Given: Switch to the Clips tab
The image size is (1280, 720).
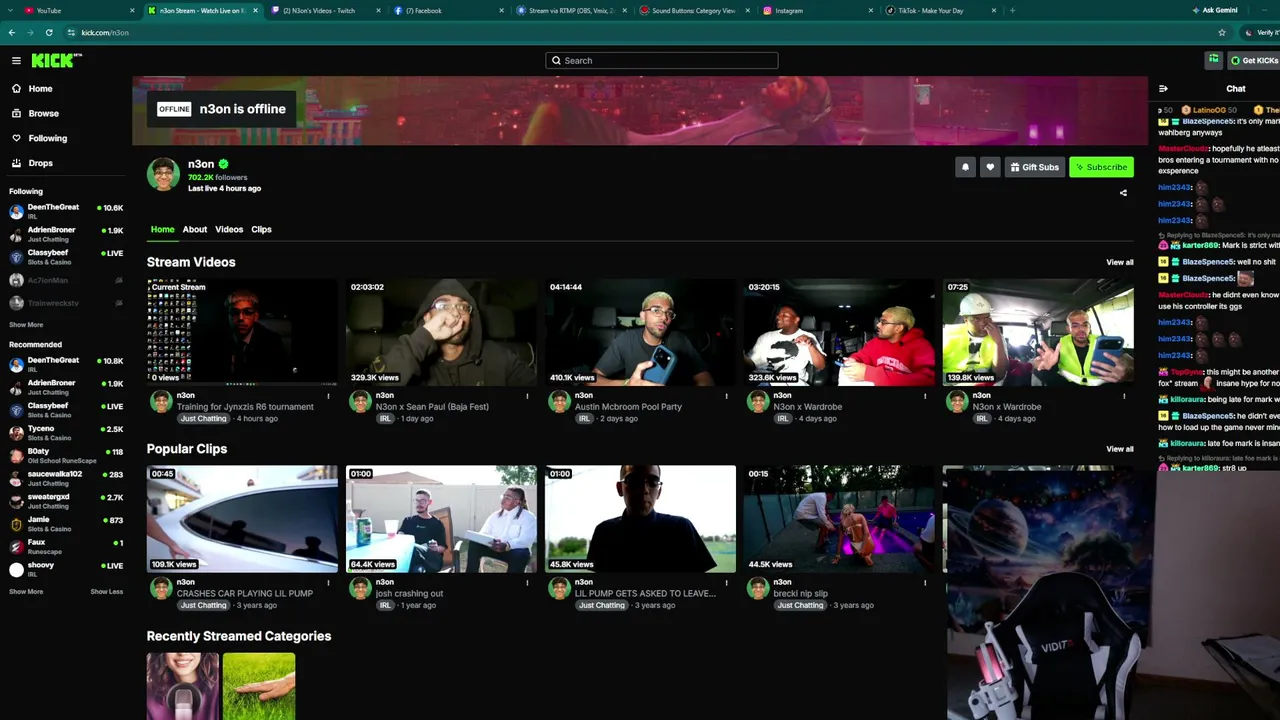Looking at the screenshot, I should [x=261, y=230].
